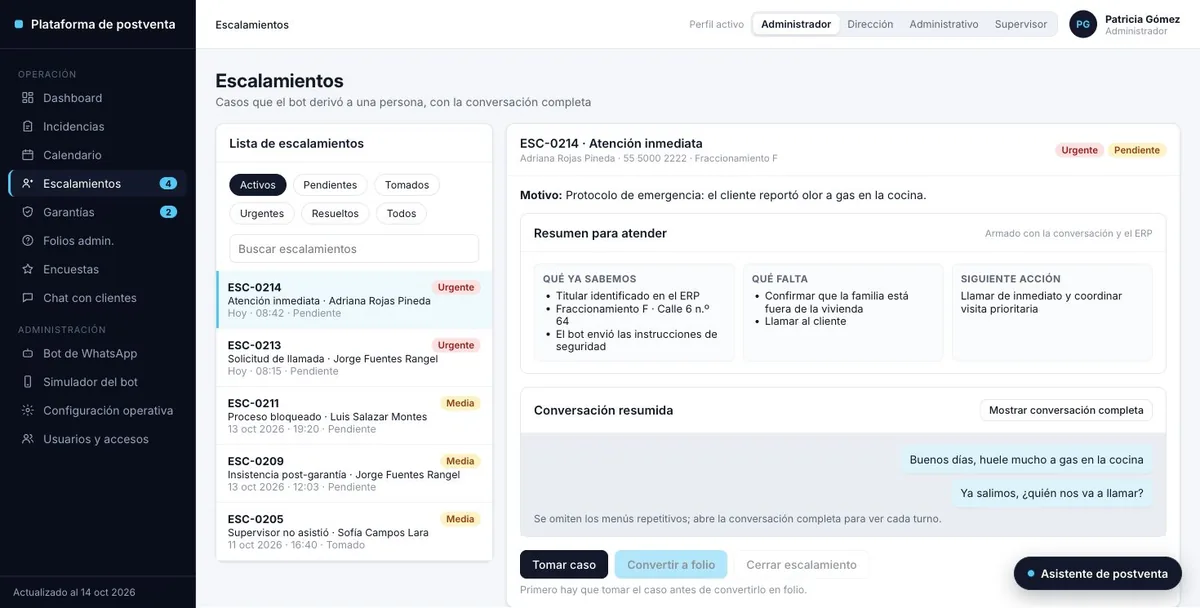1200x608 pixels.
Task: Click the Configuración operativa gear icon
Action: click(28, 410)
